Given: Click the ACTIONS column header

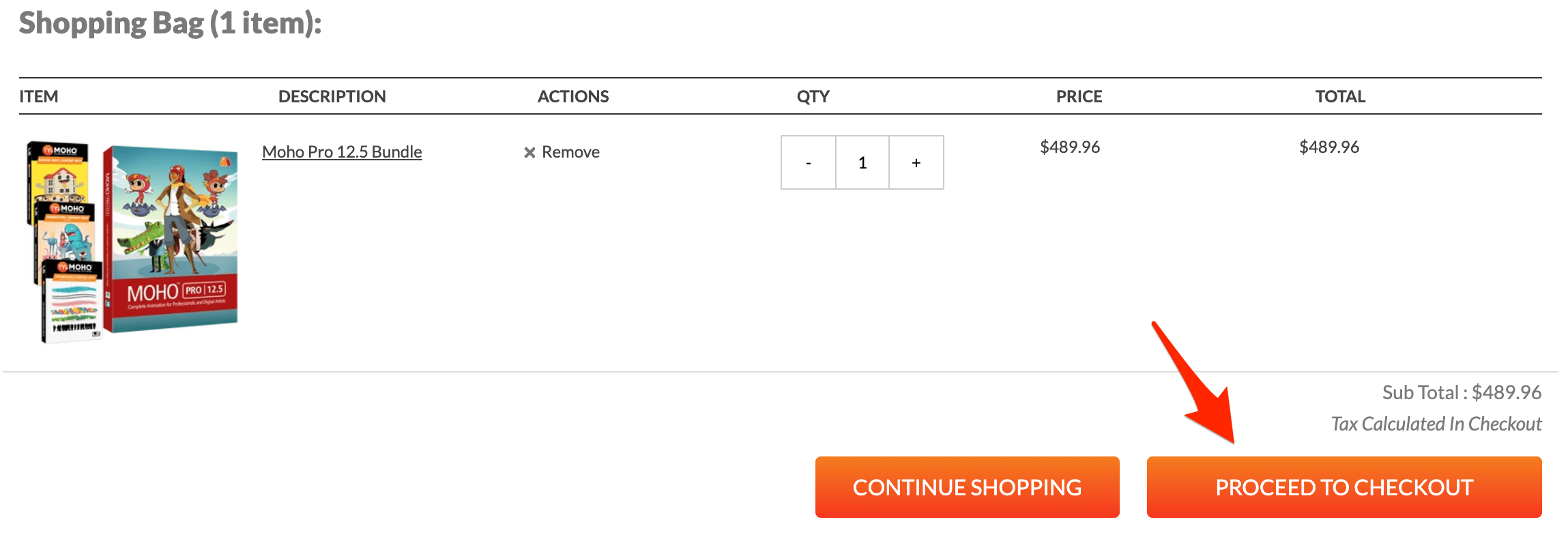Looking at the screenshot, I should (573, 96).
